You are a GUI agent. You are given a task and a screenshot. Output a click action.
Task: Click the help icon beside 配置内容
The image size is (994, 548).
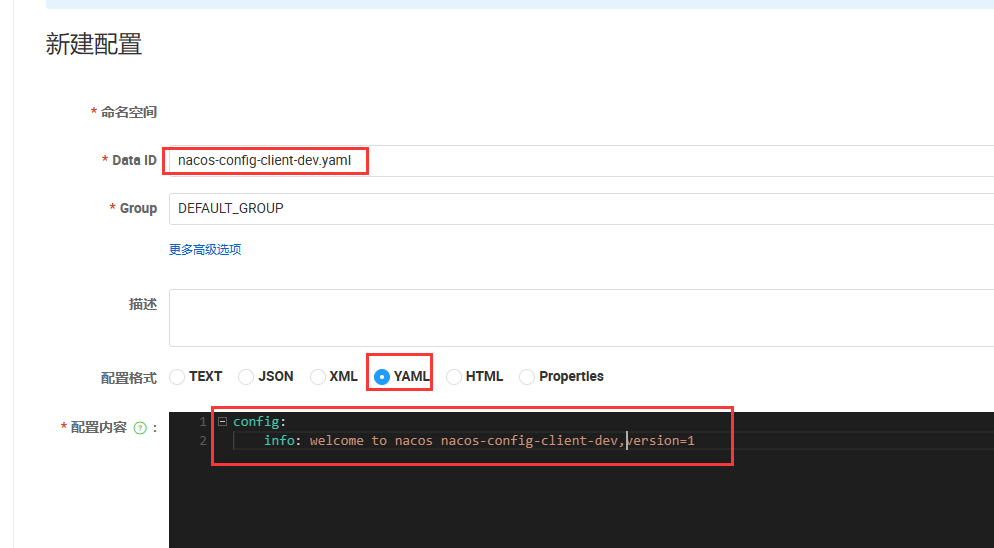click(140, 428)
